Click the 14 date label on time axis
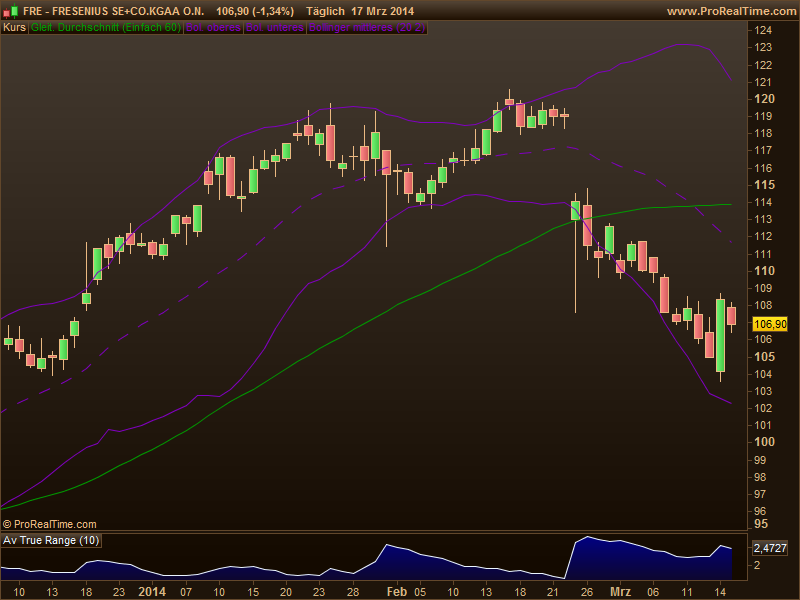This screenshot has height=600, width=800. pyautogui.click(x=720, y=592)
